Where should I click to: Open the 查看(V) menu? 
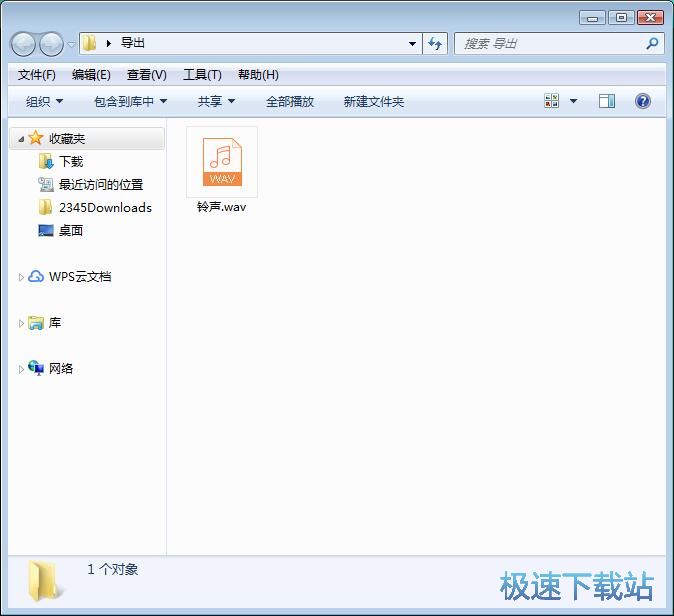tap(147, 75)
